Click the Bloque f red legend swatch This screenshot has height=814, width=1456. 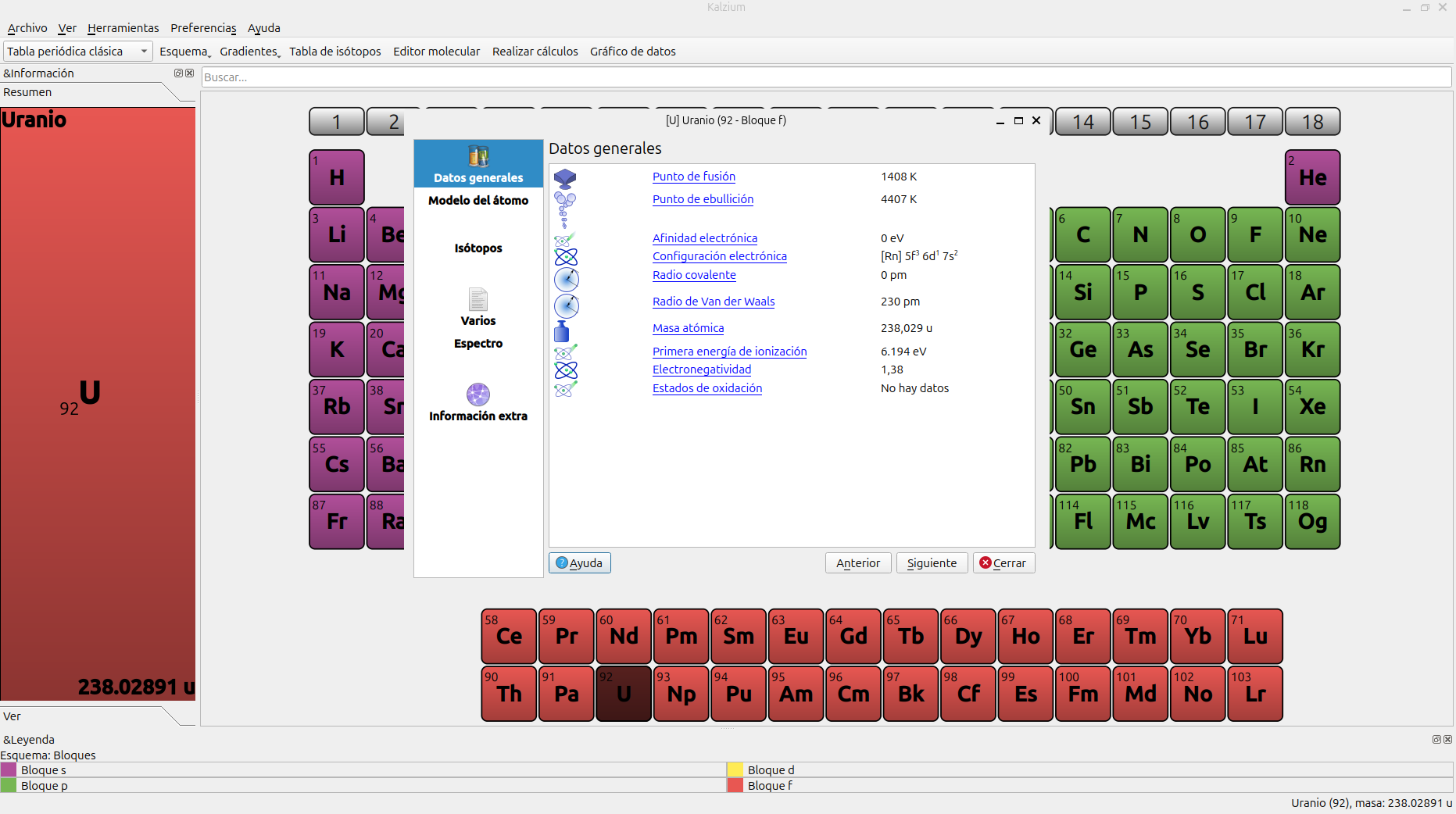coord(735,786)
